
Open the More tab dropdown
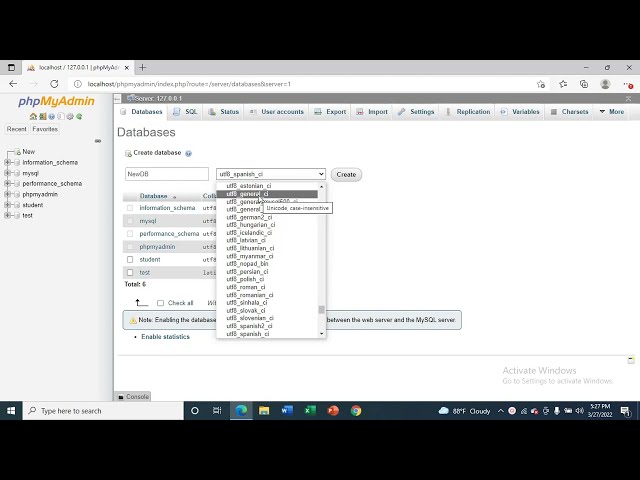pyautogui.click(x=611, y=112)
